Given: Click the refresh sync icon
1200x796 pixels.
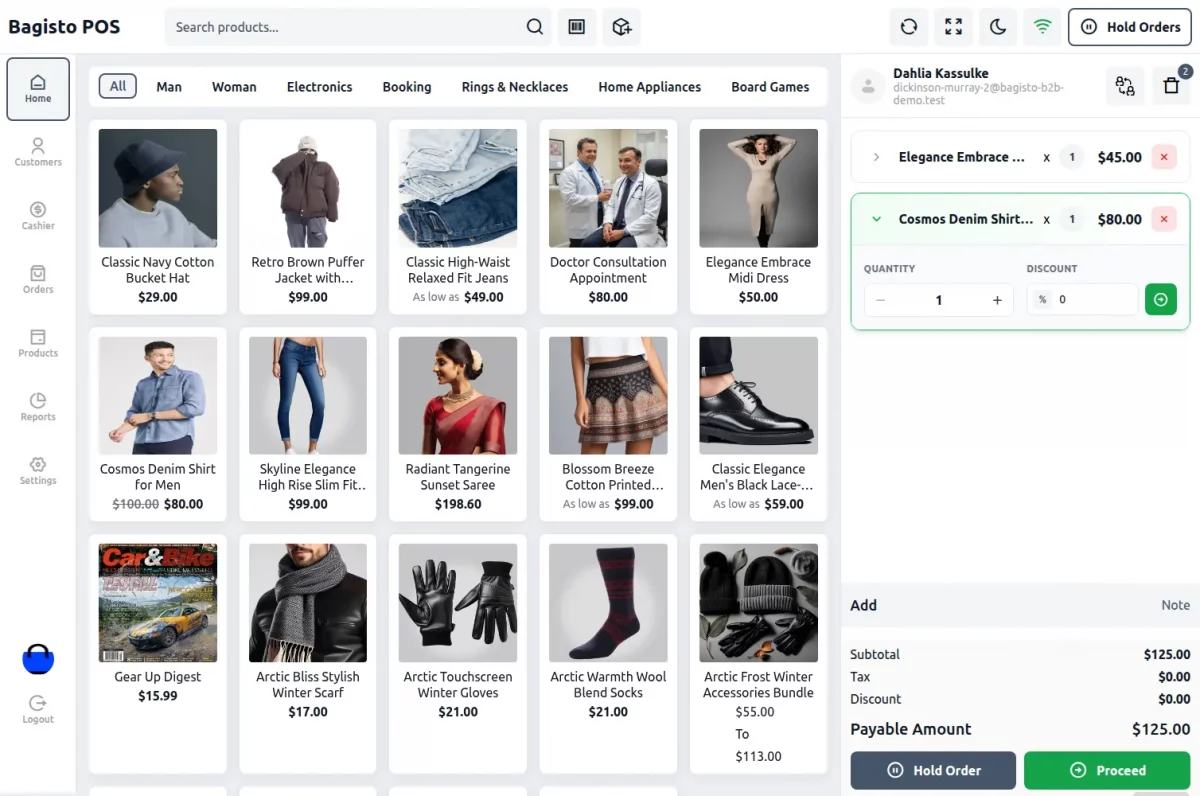Looking at the screenshot, I should (909, 27).
